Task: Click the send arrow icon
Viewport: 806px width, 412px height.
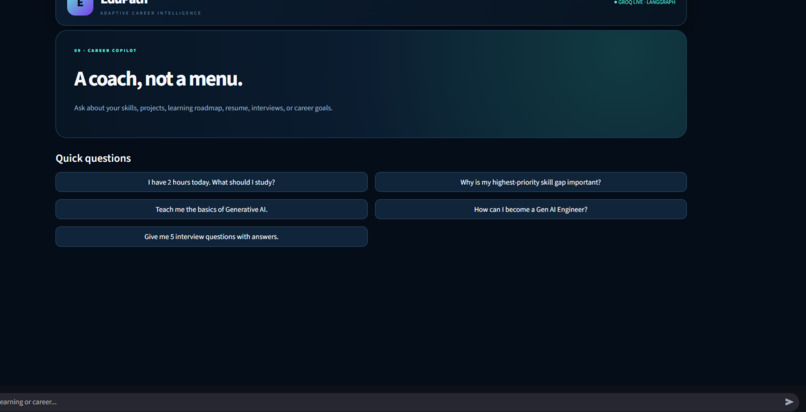Action: coord(789,402)
